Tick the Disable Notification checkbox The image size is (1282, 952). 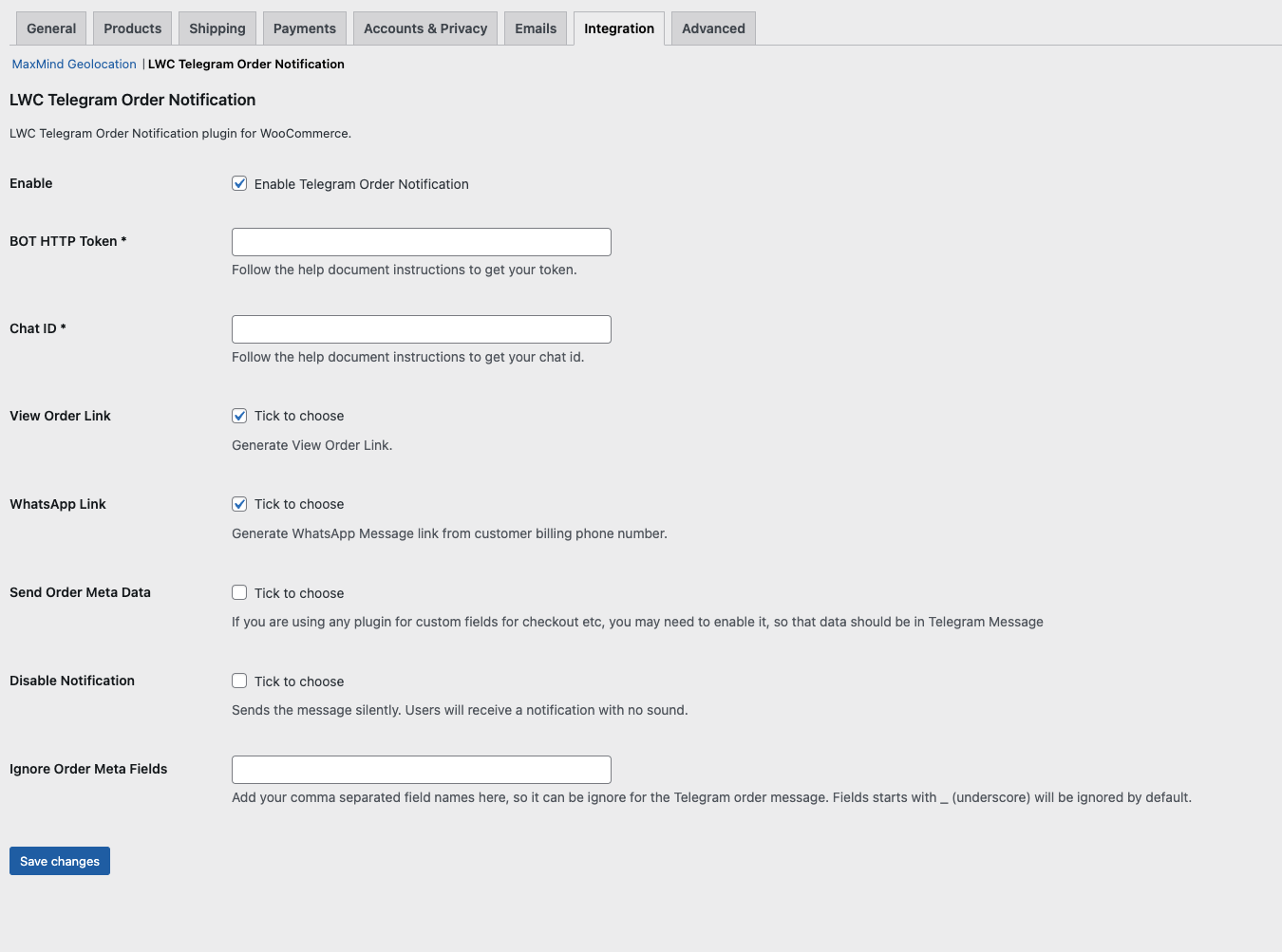coord(239,681)
